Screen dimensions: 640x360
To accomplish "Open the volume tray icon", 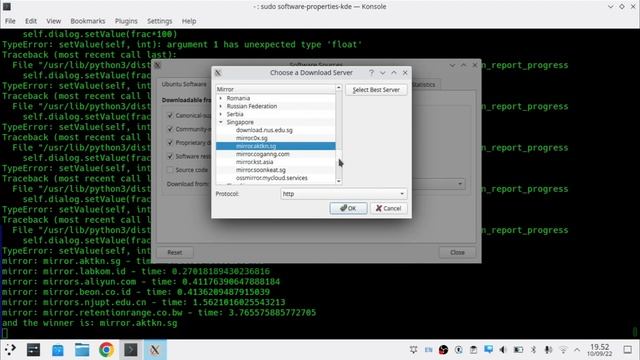I will (503, 350).
